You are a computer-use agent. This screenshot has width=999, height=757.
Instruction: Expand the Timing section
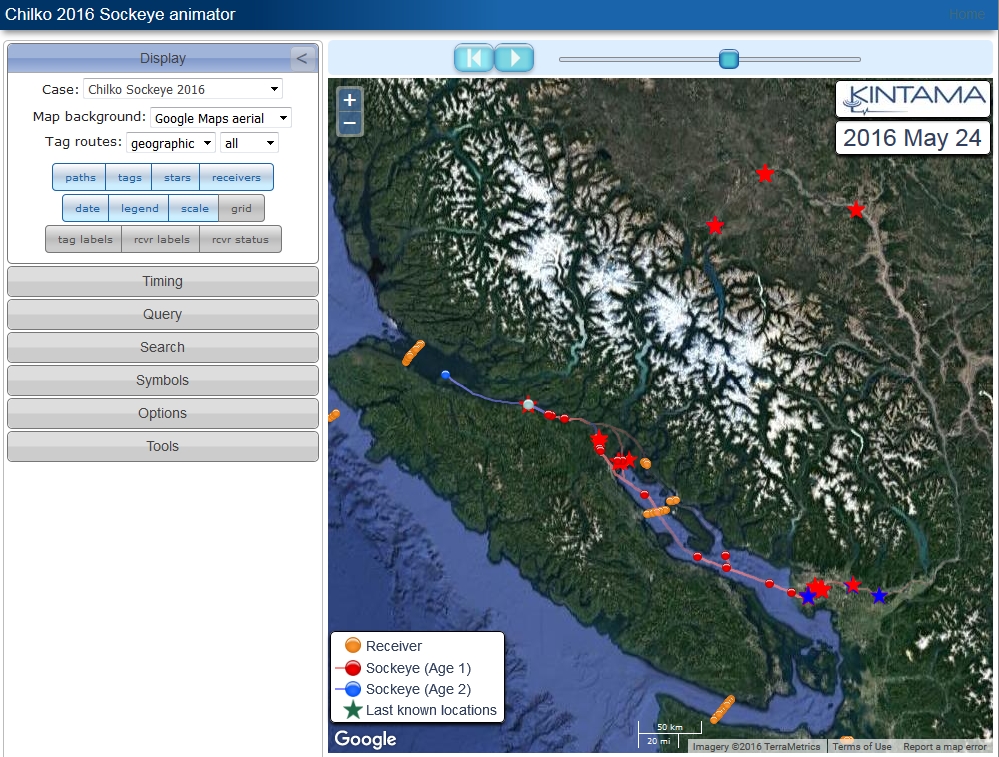tap(162, 282)
